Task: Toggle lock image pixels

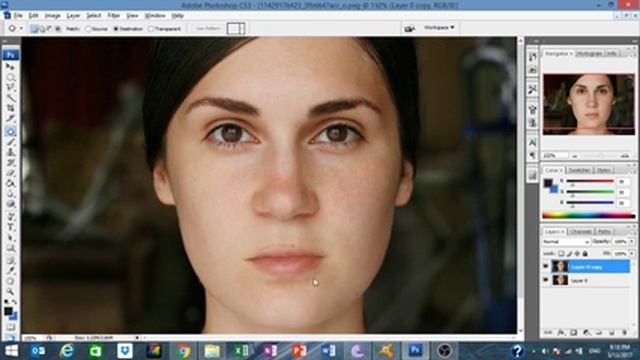Action: pyautogui.click(x=569, y=254)
